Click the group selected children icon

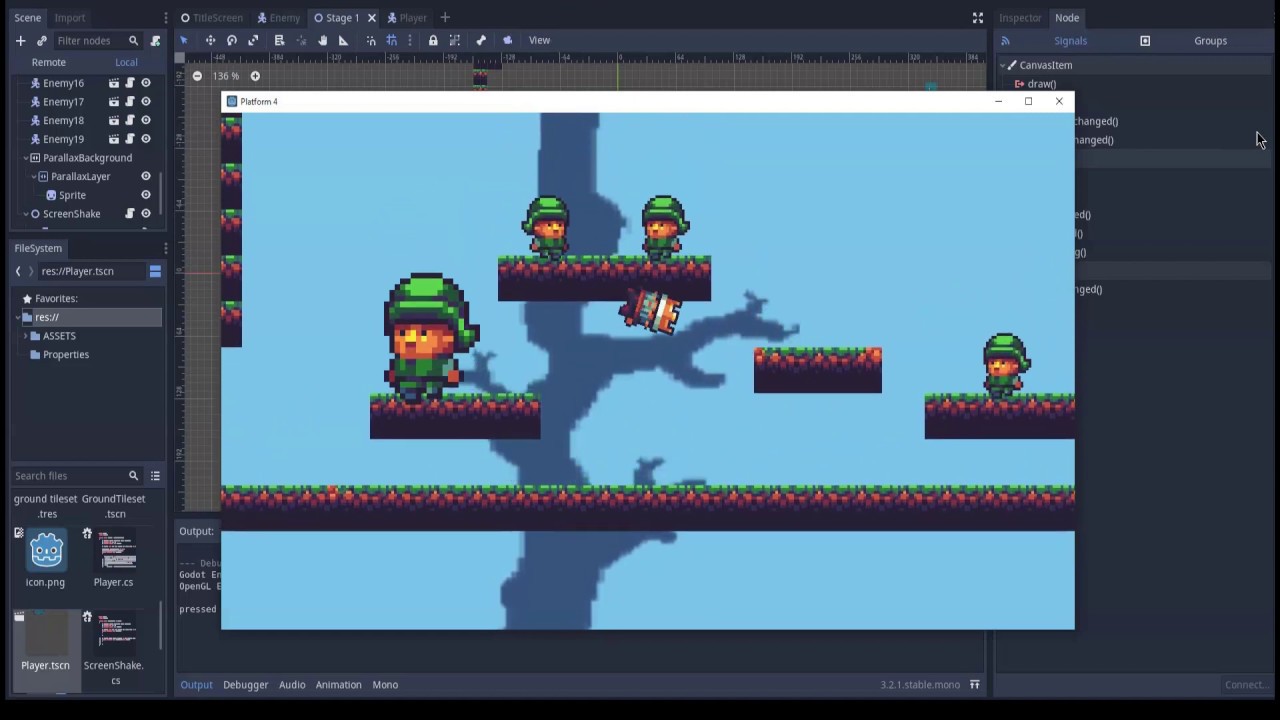pos(455,40)
